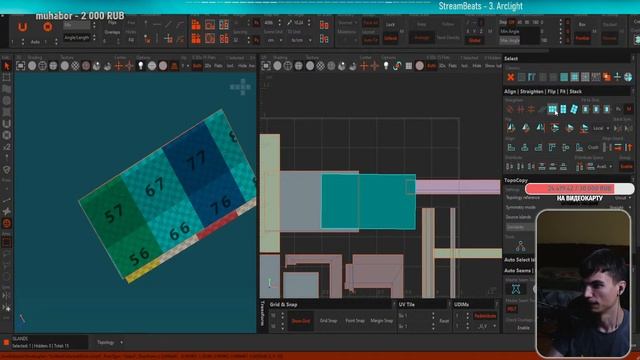Click the orange circle icon in left vertical toolbar
Viewport: 640px width, 360px height.
pyautogui.click(x=6, y=223)
